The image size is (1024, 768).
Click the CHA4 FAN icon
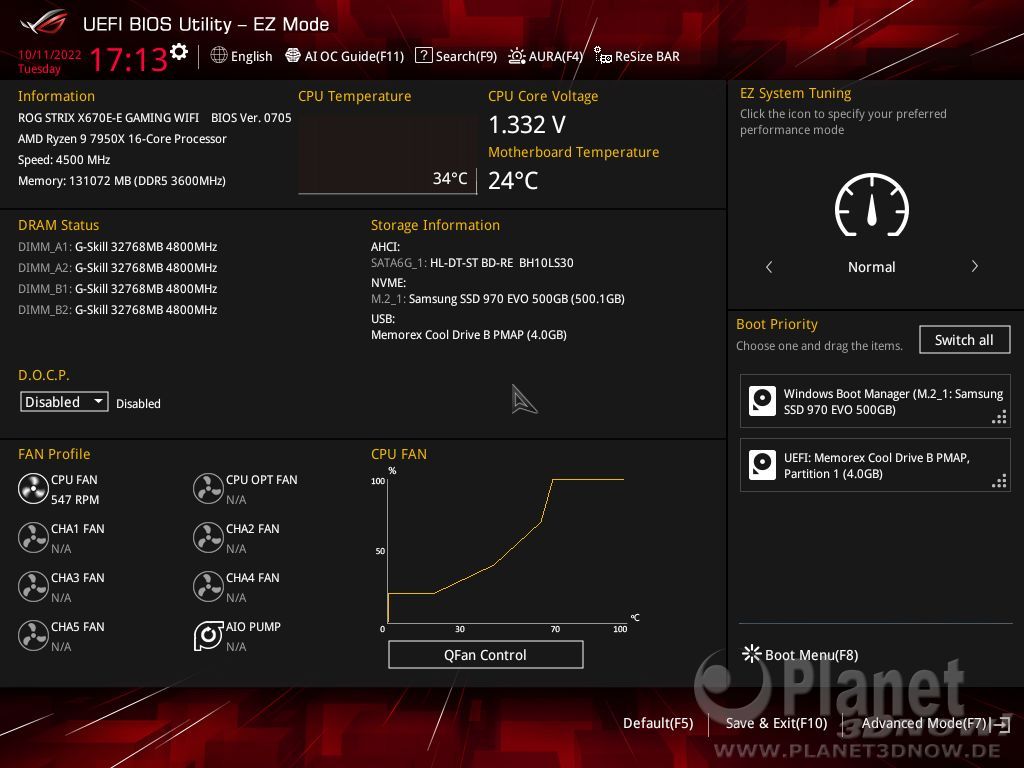(208, 586)
